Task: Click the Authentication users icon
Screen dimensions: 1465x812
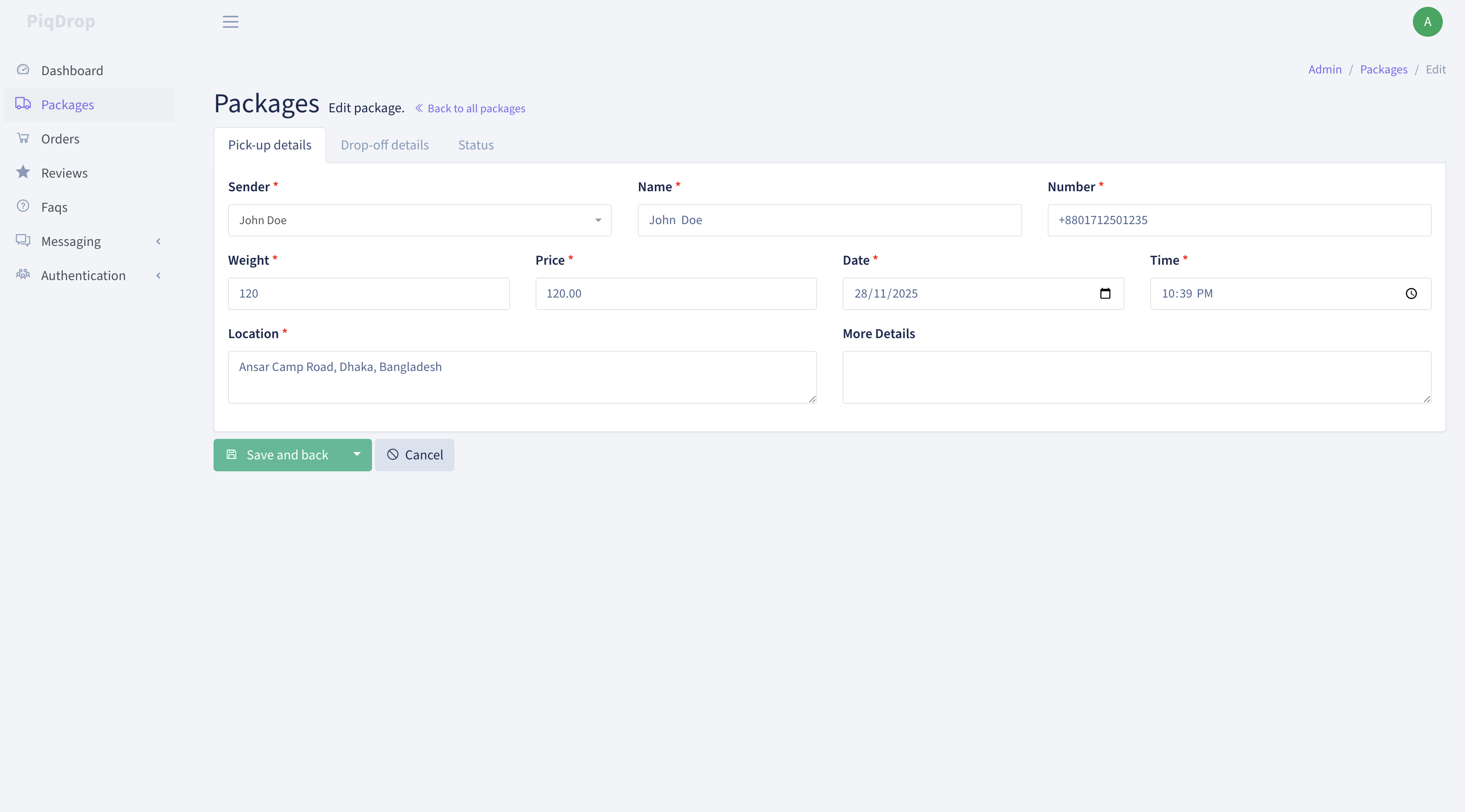Action: coord(23,275)
